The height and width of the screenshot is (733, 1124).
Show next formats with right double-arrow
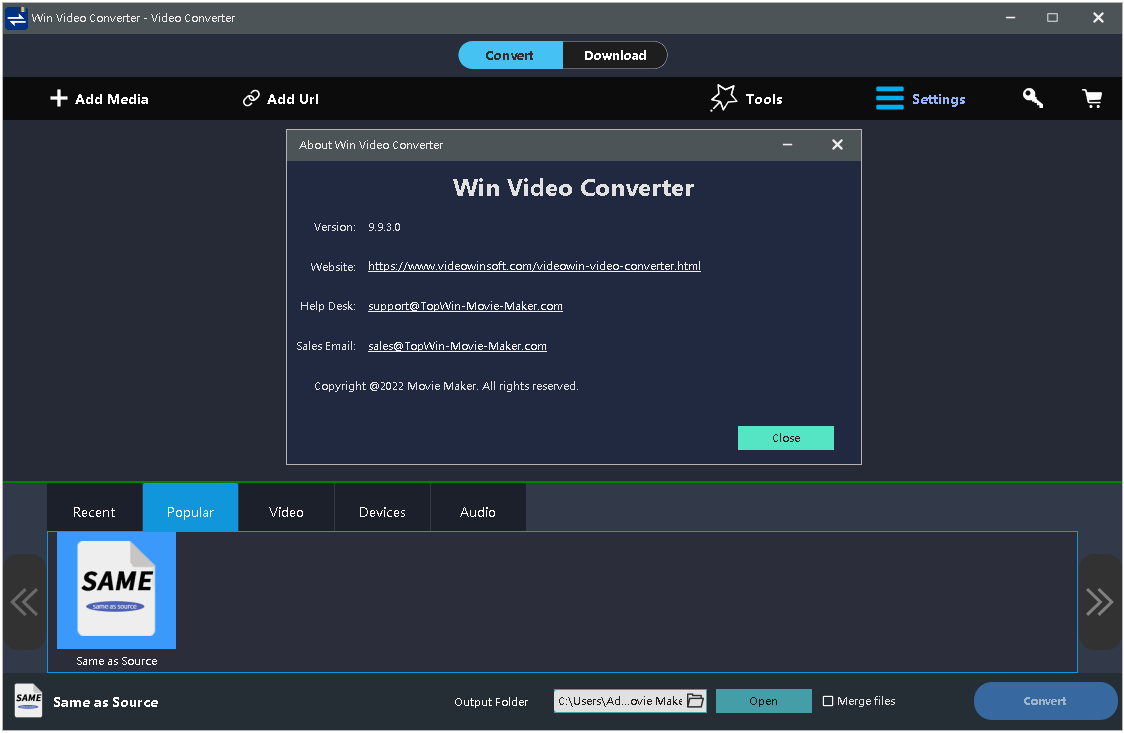(1099, 602)
